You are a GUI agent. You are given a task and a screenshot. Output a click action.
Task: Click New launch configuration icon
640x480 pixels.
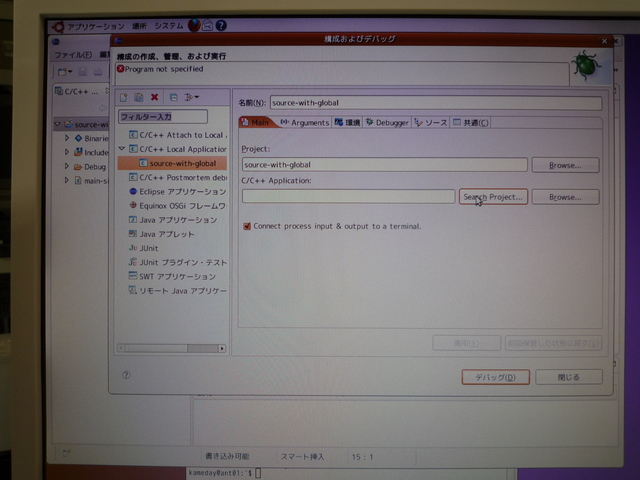coord(123,97)
